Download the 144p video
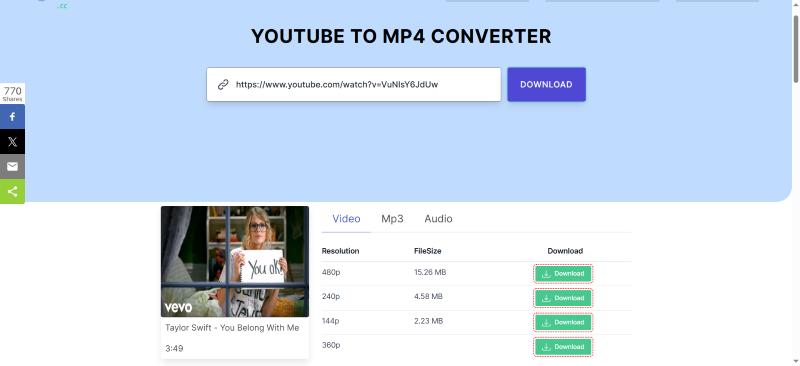 (x=563, y=323)
